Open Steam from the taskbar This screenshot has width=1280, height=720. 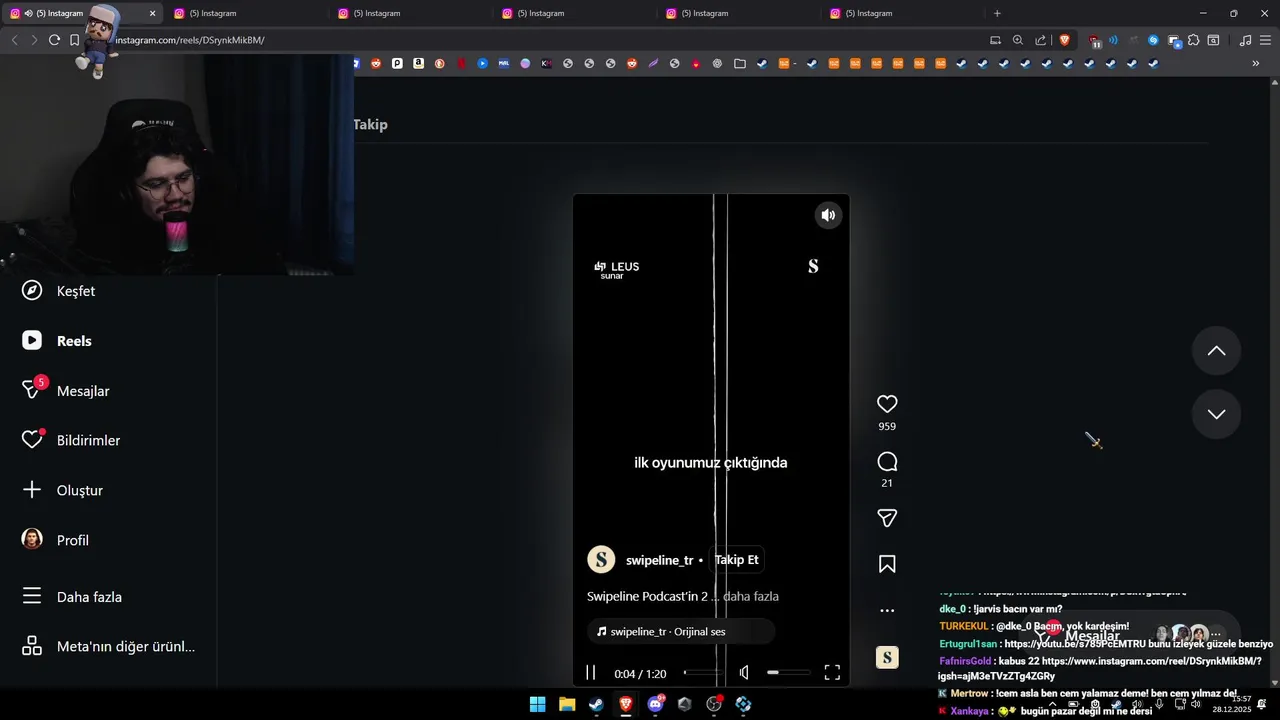click(596, 704)
